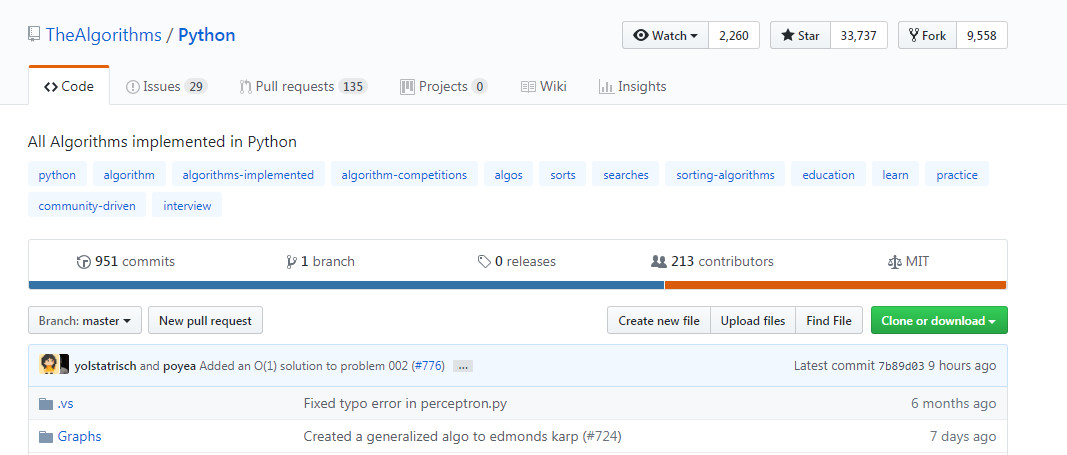Expand the commit message ellipsis
1067x455 pixels.
point(463,366)
